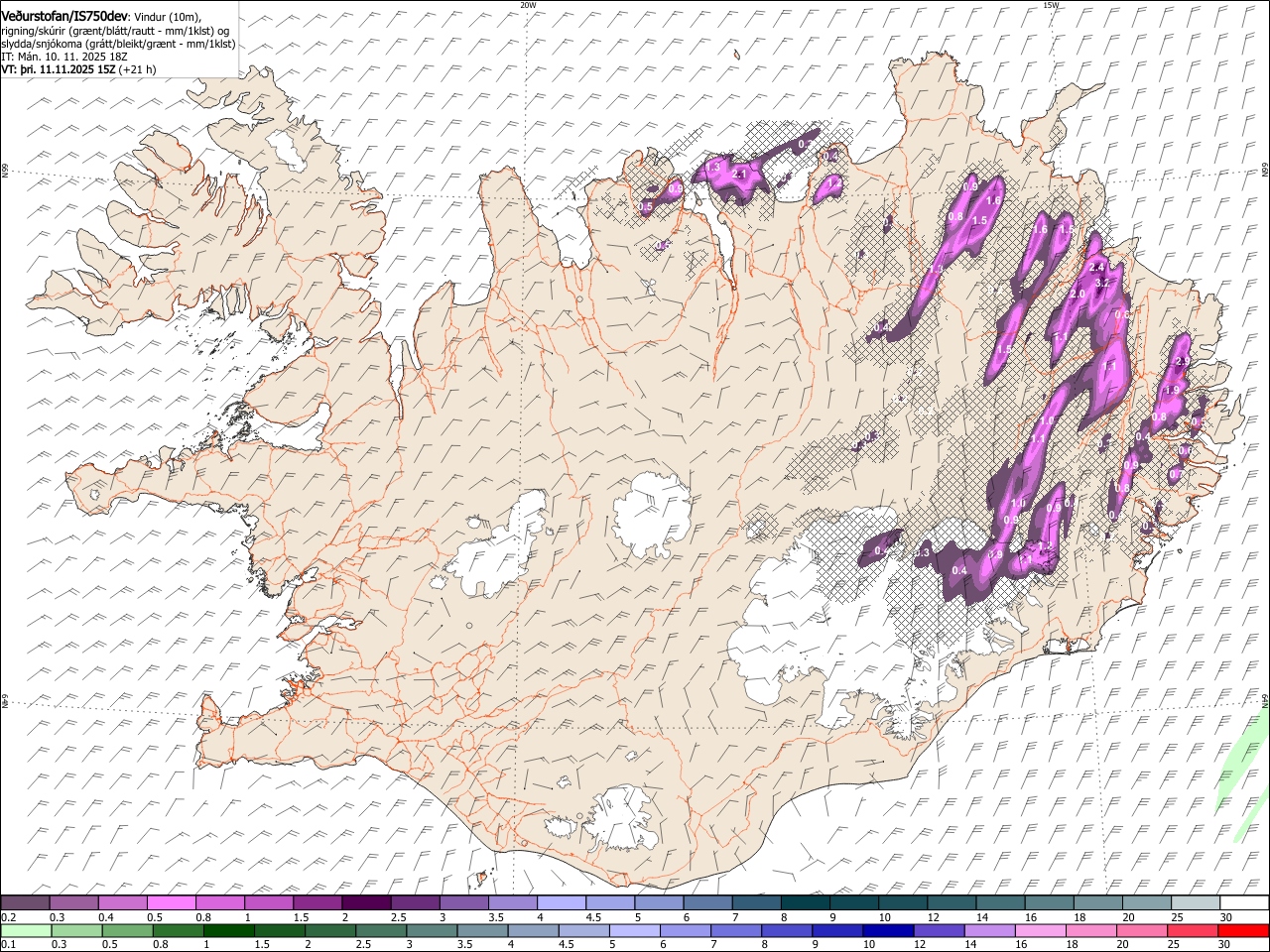Select the top-row legend swatch between 1 and 1.5

[x=268, y=902]
